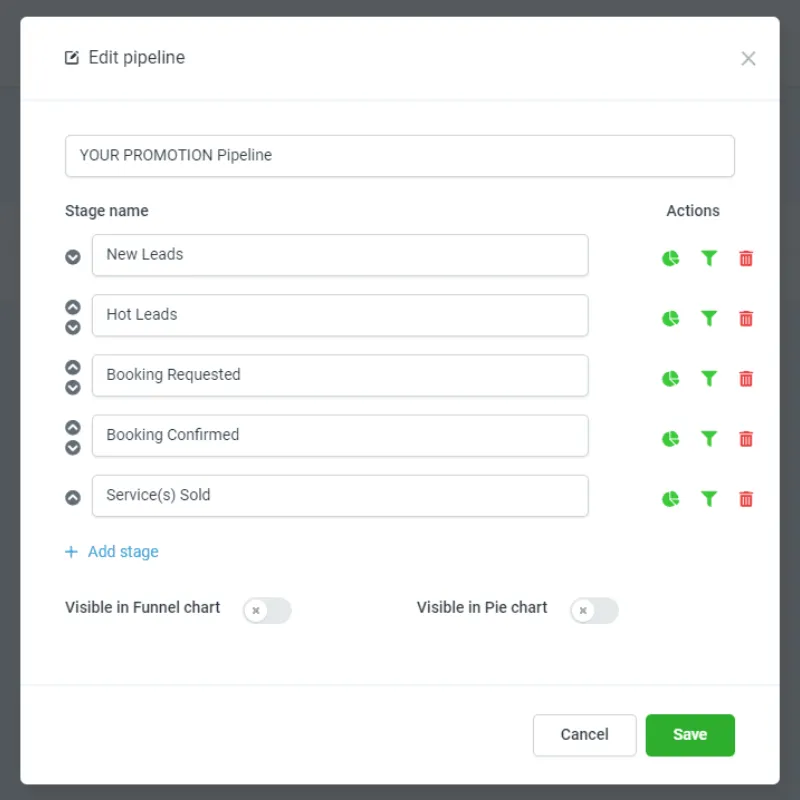Move Service(s) Sold stage up
Screen dimensions: 800x800
pos(73,497)
